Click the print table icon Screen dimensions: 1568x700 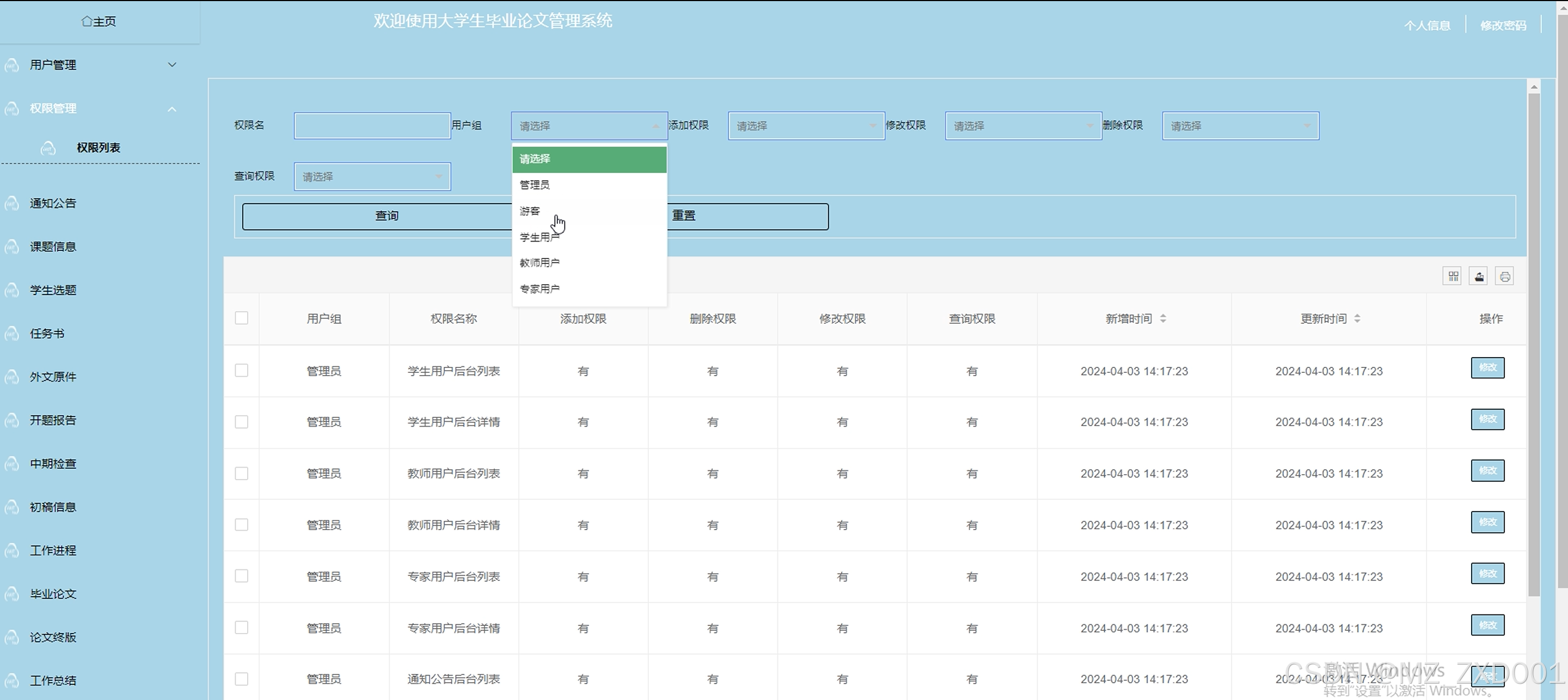(x=1505, y=277)
